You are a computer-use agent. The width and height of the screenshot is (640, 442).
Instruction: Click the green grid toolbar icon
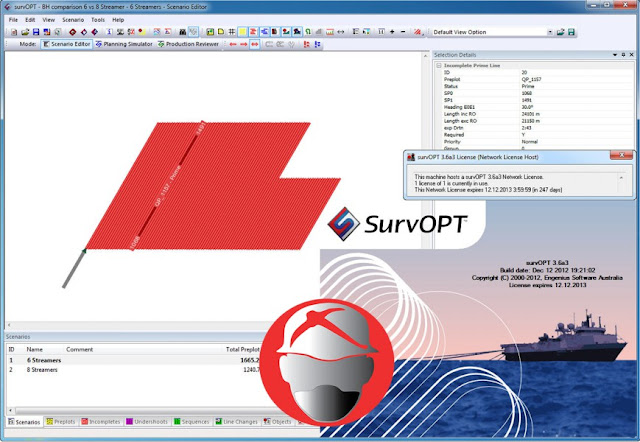coord(210,32)
